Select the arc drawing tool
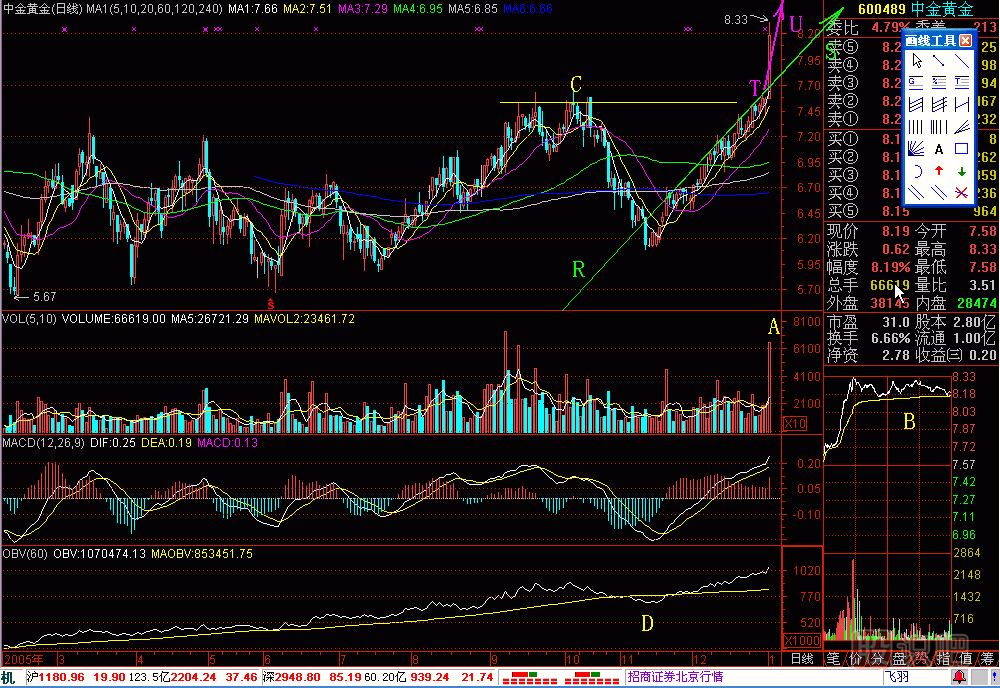Screen dimensions: 1000x688 coord(918,171)
